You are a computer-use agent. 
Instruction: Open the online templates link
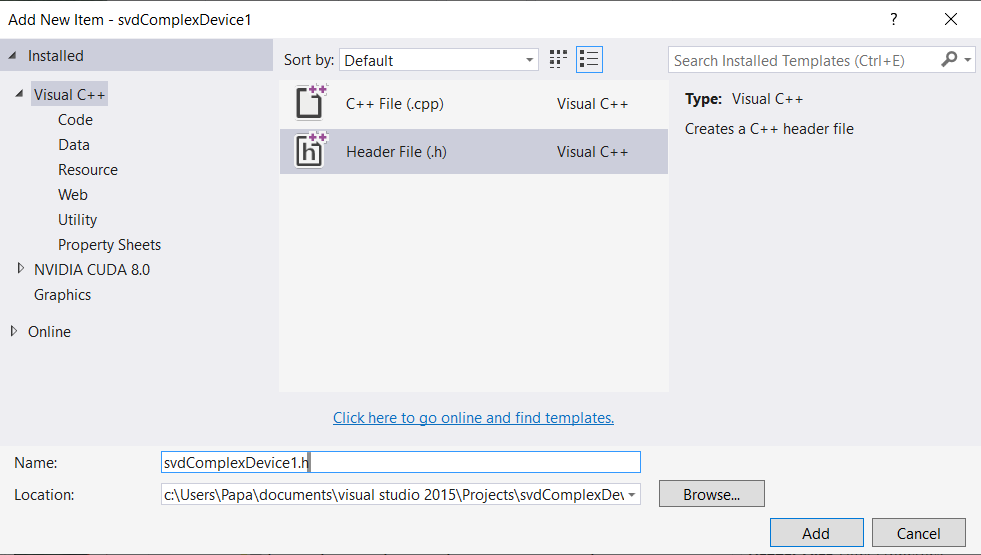click(x=473, y=418)
